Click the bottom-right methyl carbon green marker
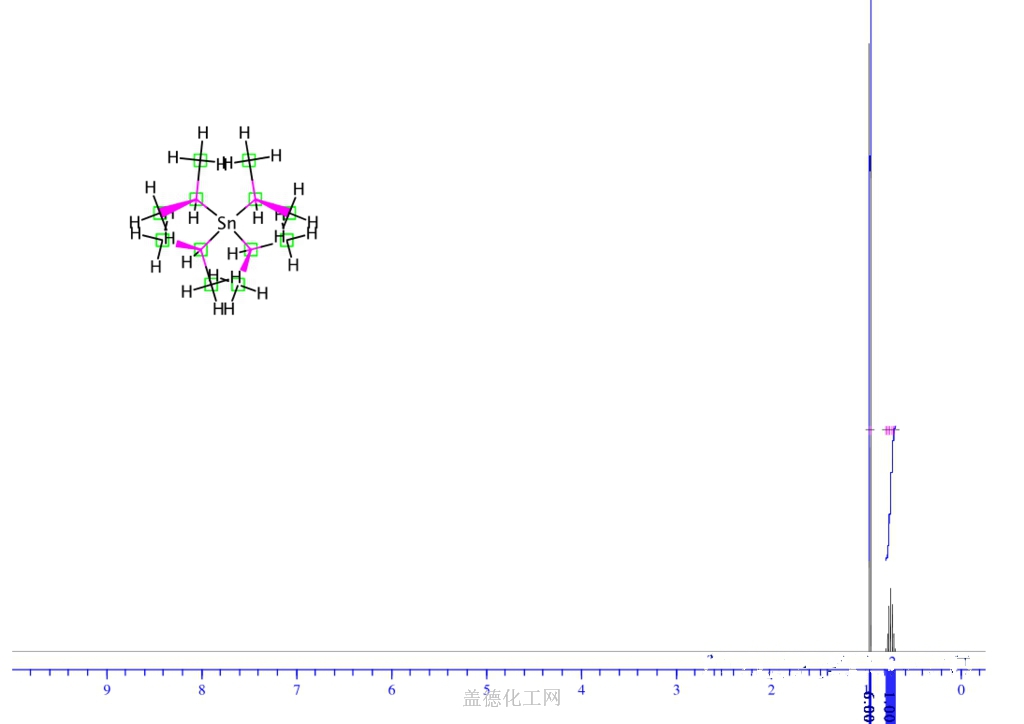The width and height of the screenshot is (1024, 724). tap(238, 285)
